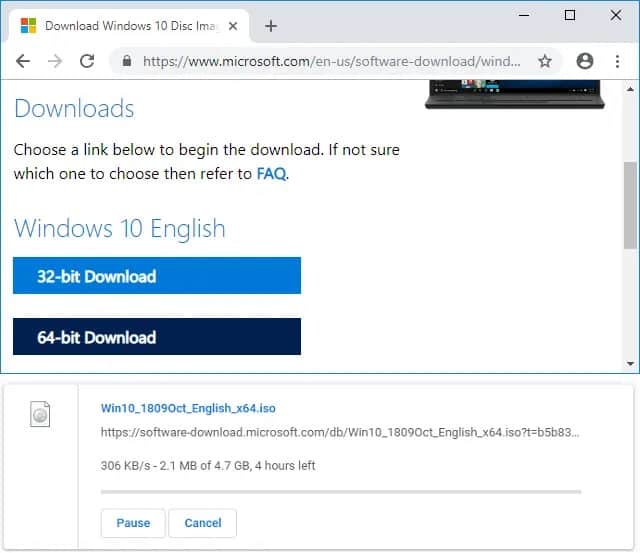The width and height of the screenshot is (640, 553).
Task: Open the Chrome profile avatar icon
Action: click(x=584, y=61)
